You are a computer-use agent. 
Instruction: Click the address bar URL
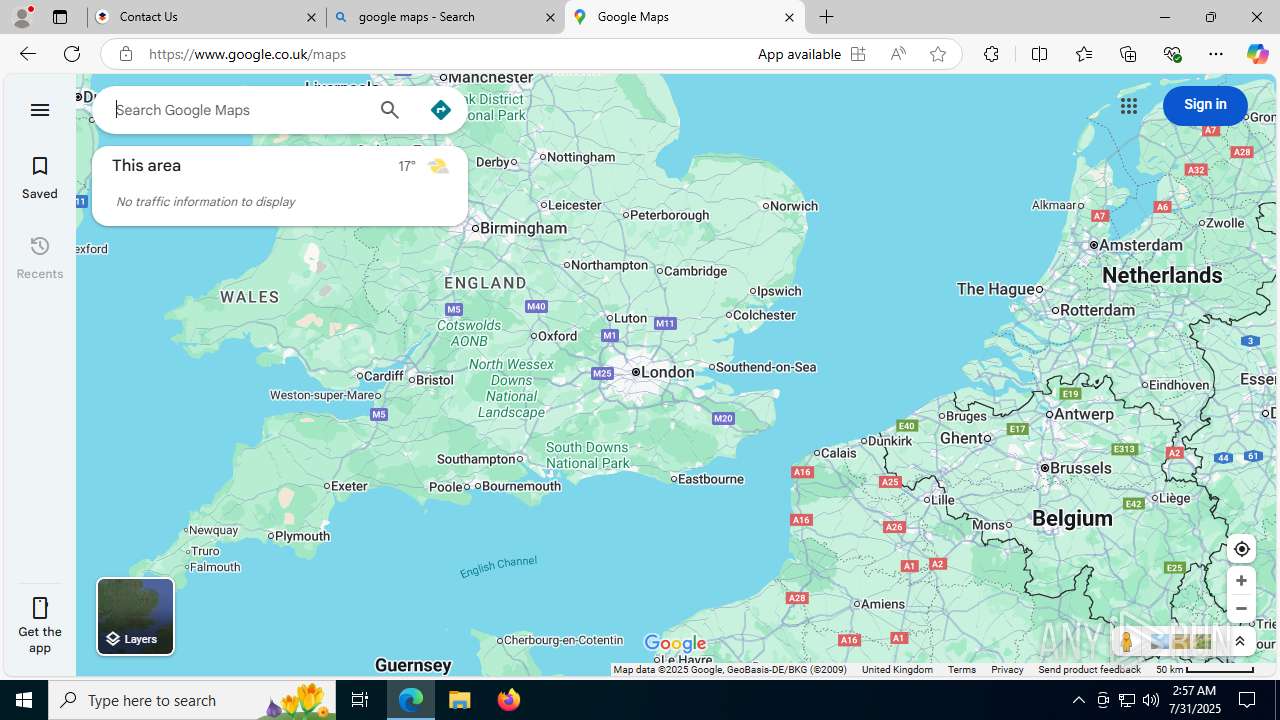click(247, 54)
